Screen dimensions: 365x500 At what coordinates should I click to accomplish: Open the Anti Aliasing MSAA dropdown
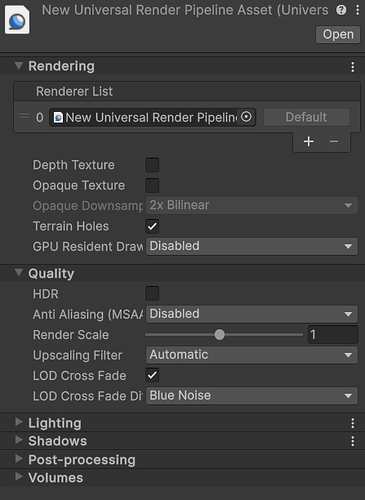[252, 314]
